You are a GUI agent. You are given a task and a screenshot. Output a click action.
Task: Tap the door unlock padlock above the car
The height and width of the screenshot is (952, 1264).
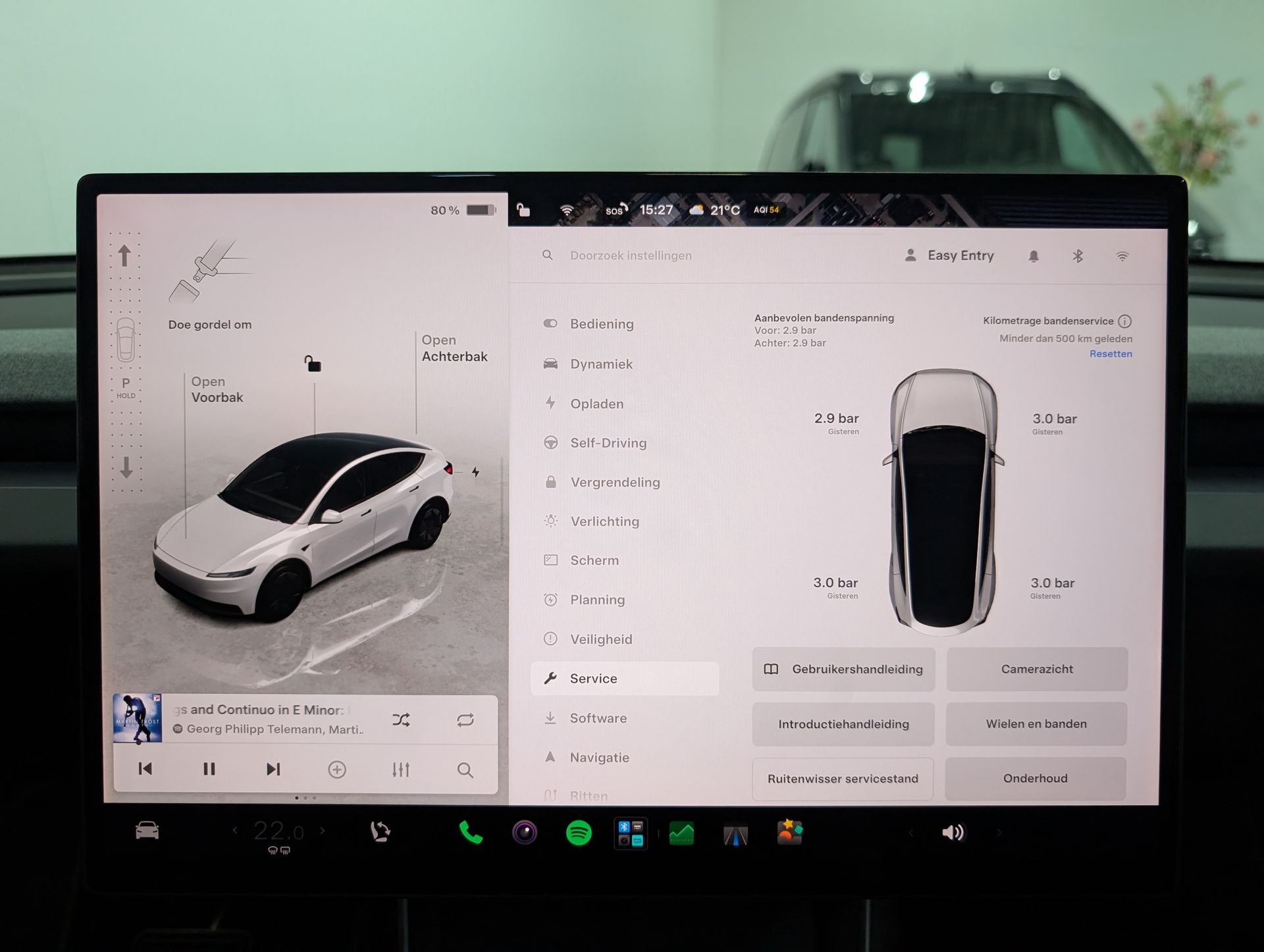pos(312,363)
